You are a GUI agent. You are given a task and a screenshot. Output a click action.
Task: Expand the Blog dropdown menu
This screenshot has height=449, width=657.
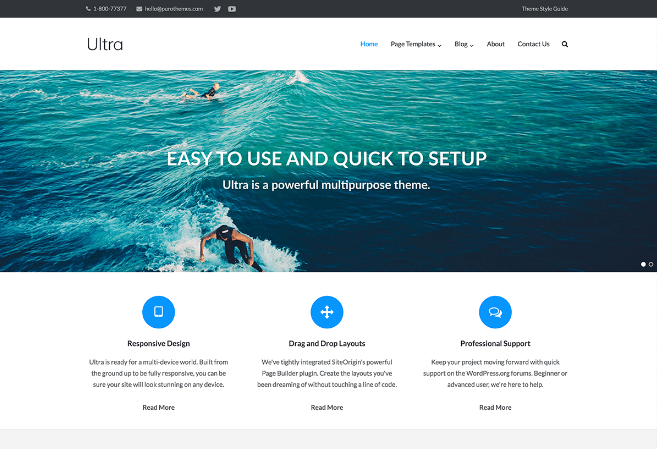(463, 44)
